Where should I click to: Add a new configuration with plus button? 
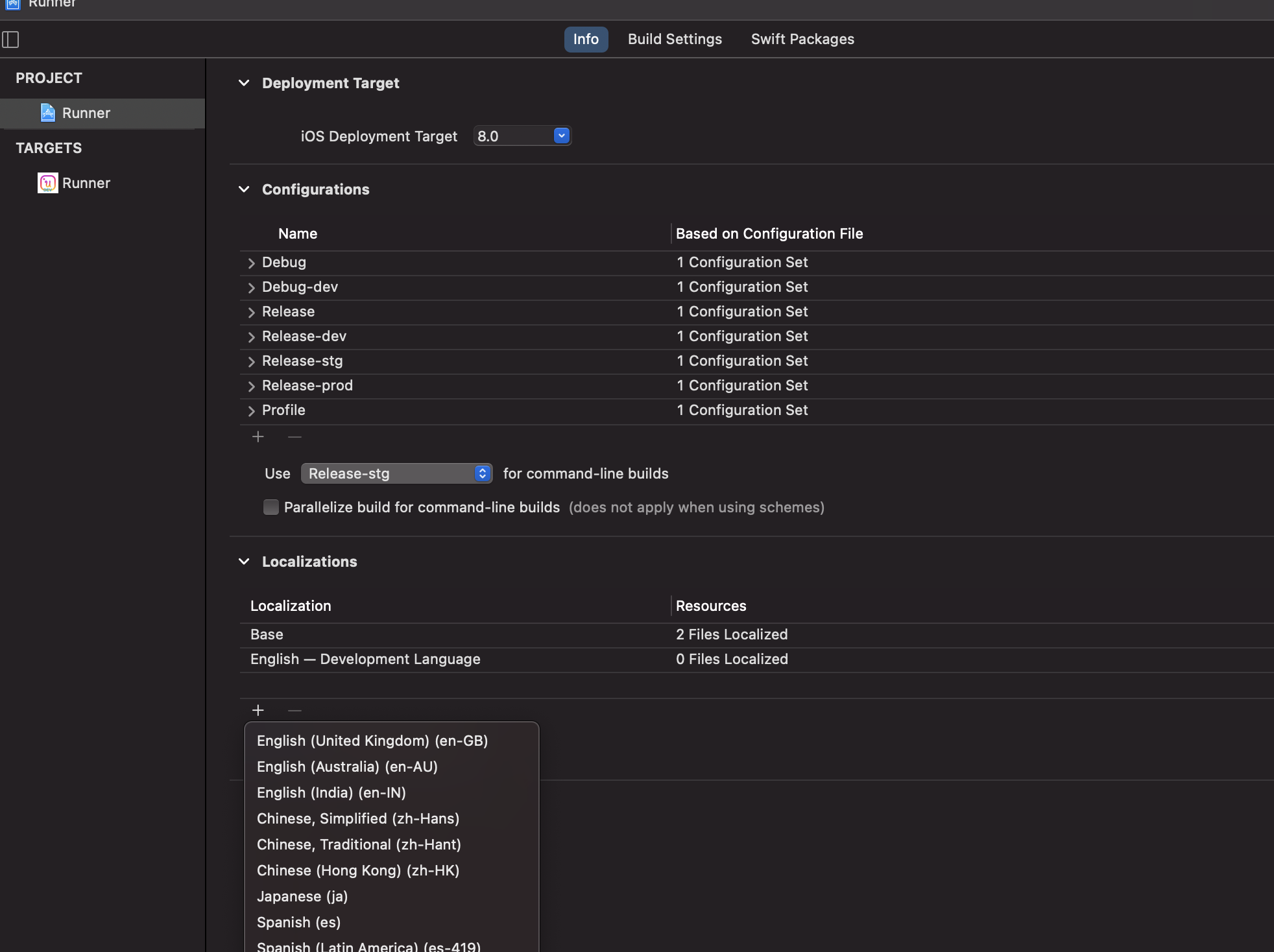coord(258,437)
